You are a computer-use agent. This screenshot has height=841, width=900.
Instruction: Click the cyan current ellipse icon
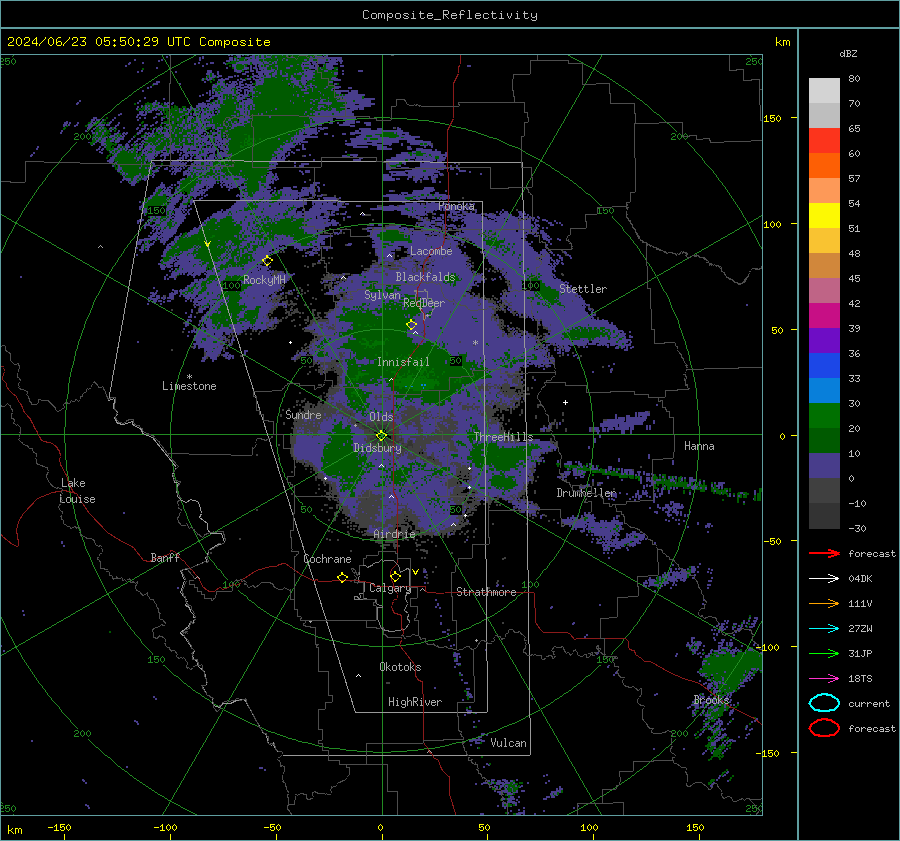tap(824, 703)
